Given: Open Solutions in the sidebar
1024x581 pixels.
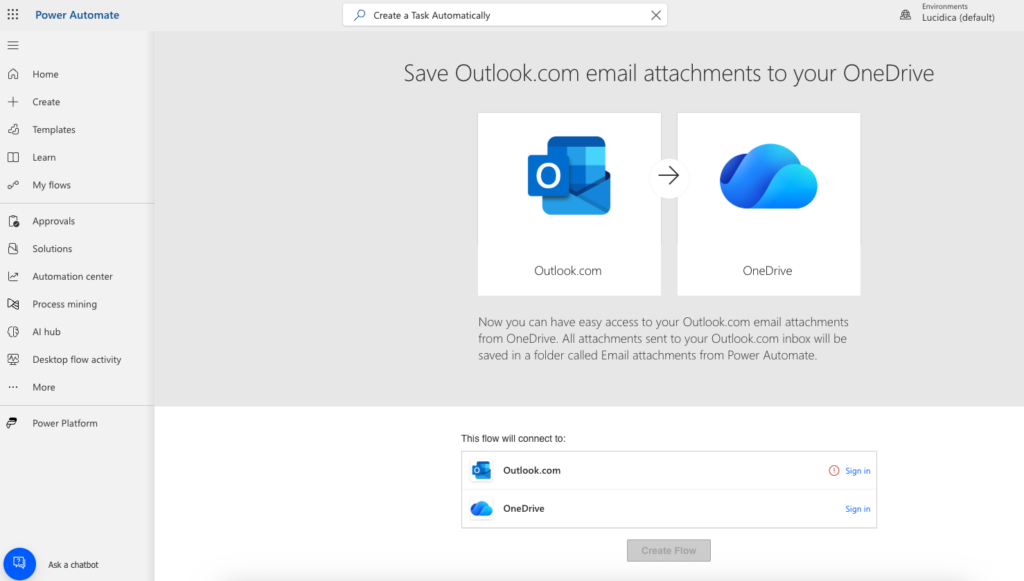Looking at the screenshot, I should pyautogui.click(x=52, y=249).
